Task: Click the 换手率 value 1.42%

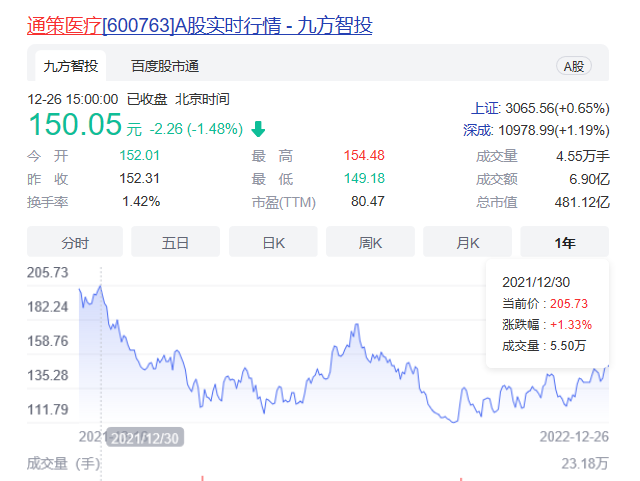Action: click(x=141, y=201)
